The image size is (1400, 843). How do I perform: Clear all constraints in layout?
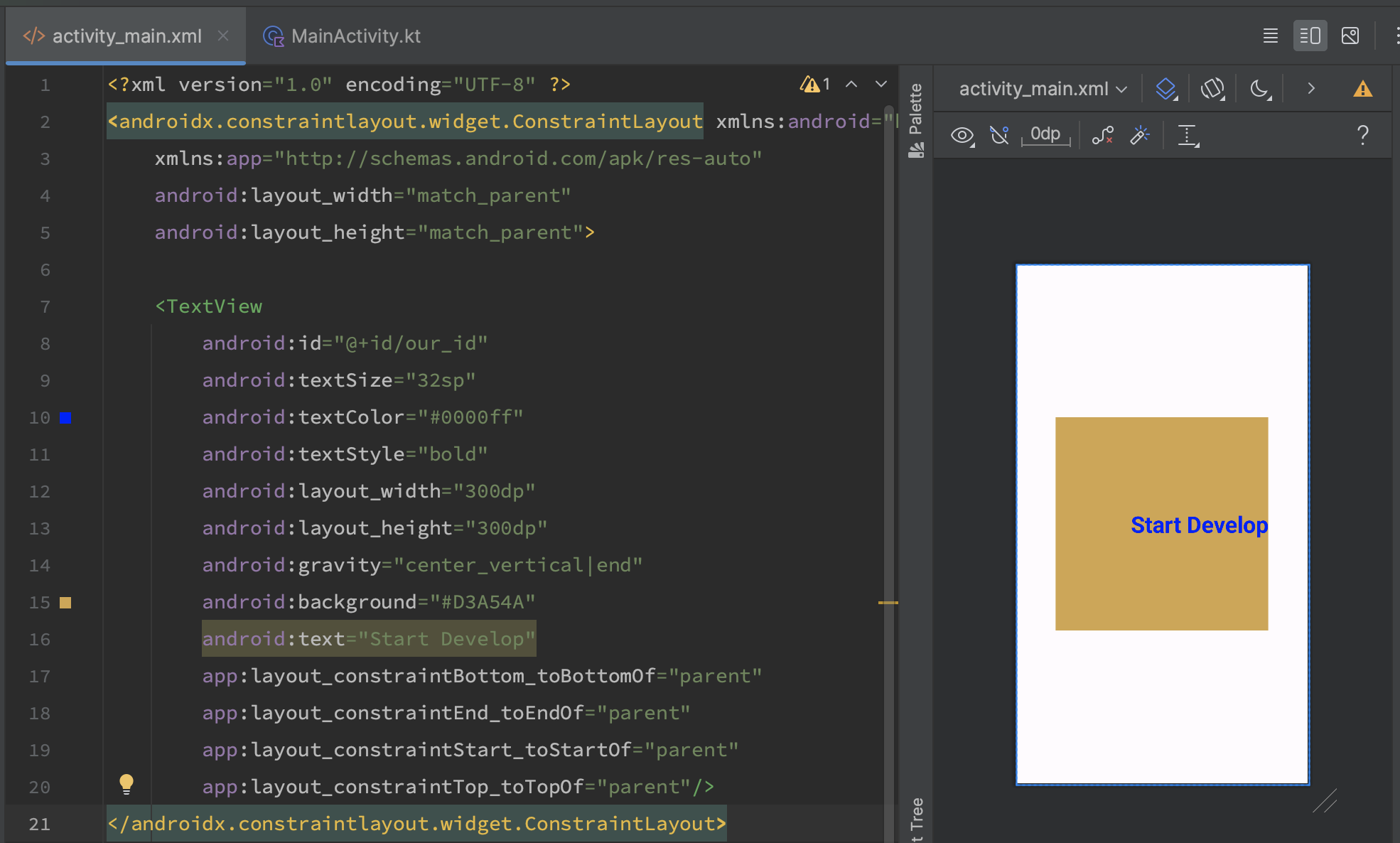(1103, 135)
